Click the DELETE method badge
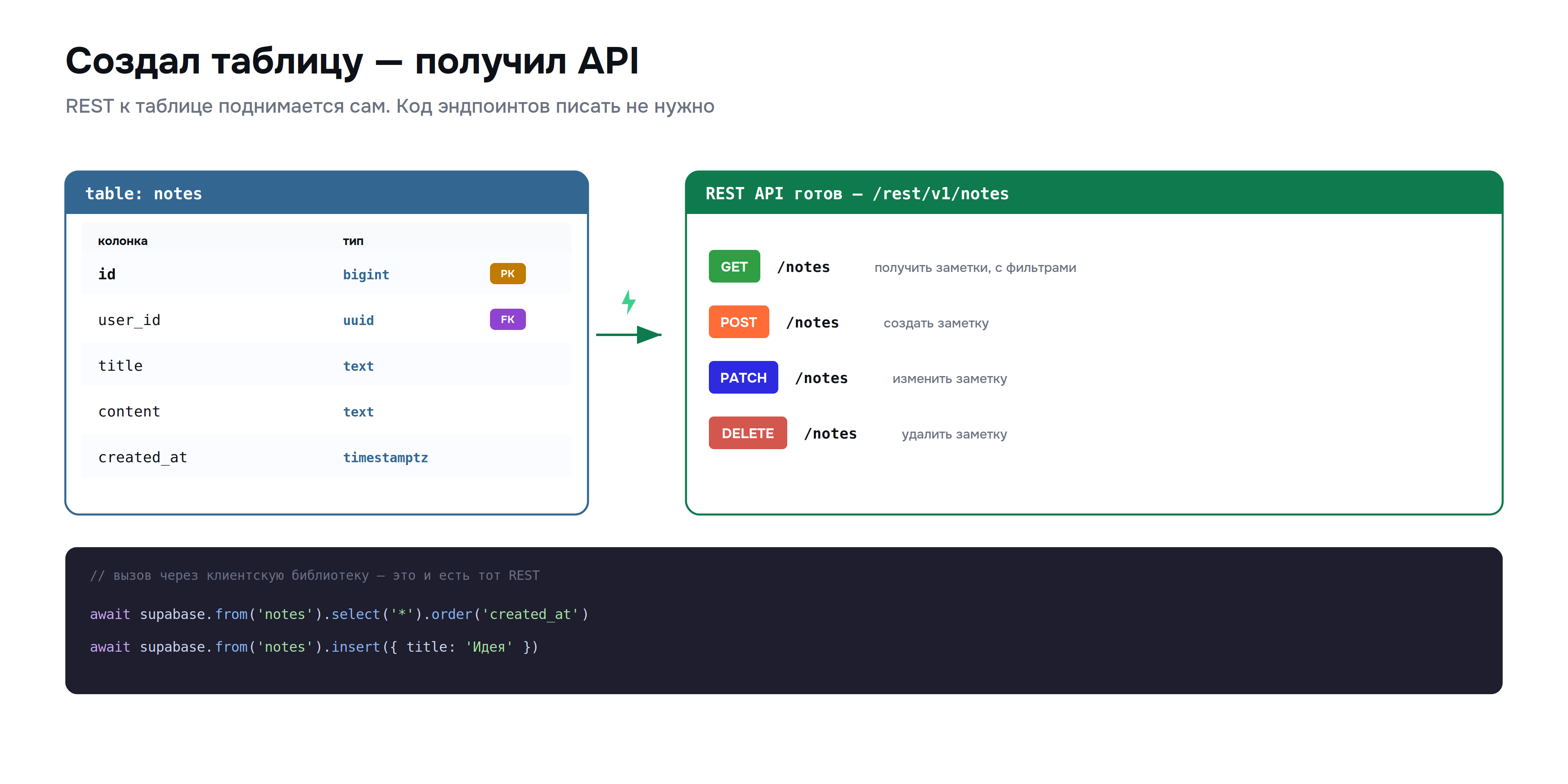 [748, 433]
